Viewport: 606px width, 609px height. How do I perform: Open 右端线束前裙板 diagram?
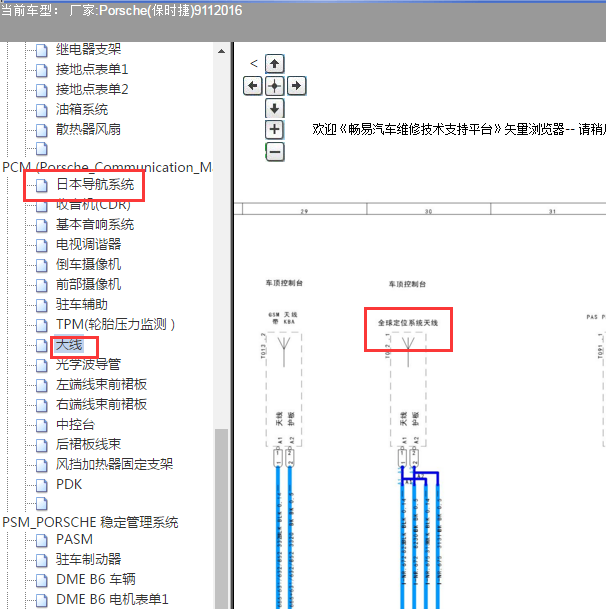[101, 405]
